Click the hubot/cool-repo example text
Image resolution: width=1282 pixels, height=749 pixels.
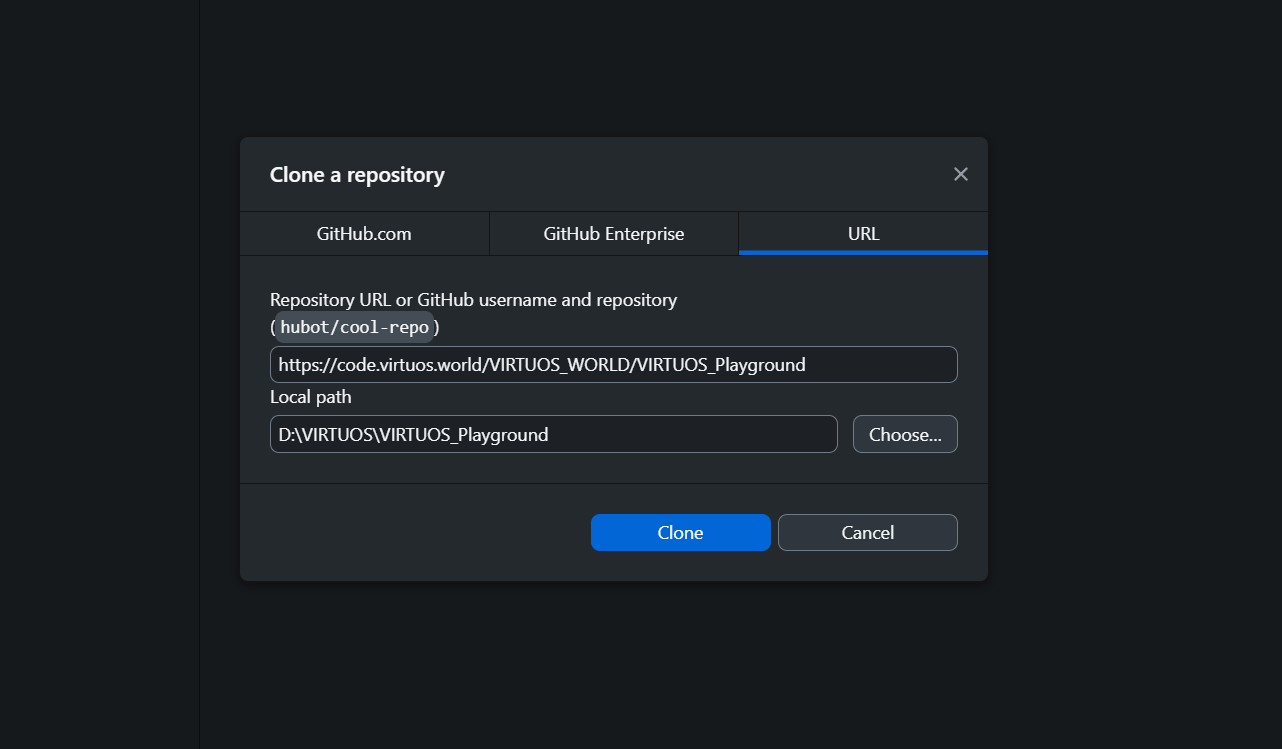click(354, 328)
